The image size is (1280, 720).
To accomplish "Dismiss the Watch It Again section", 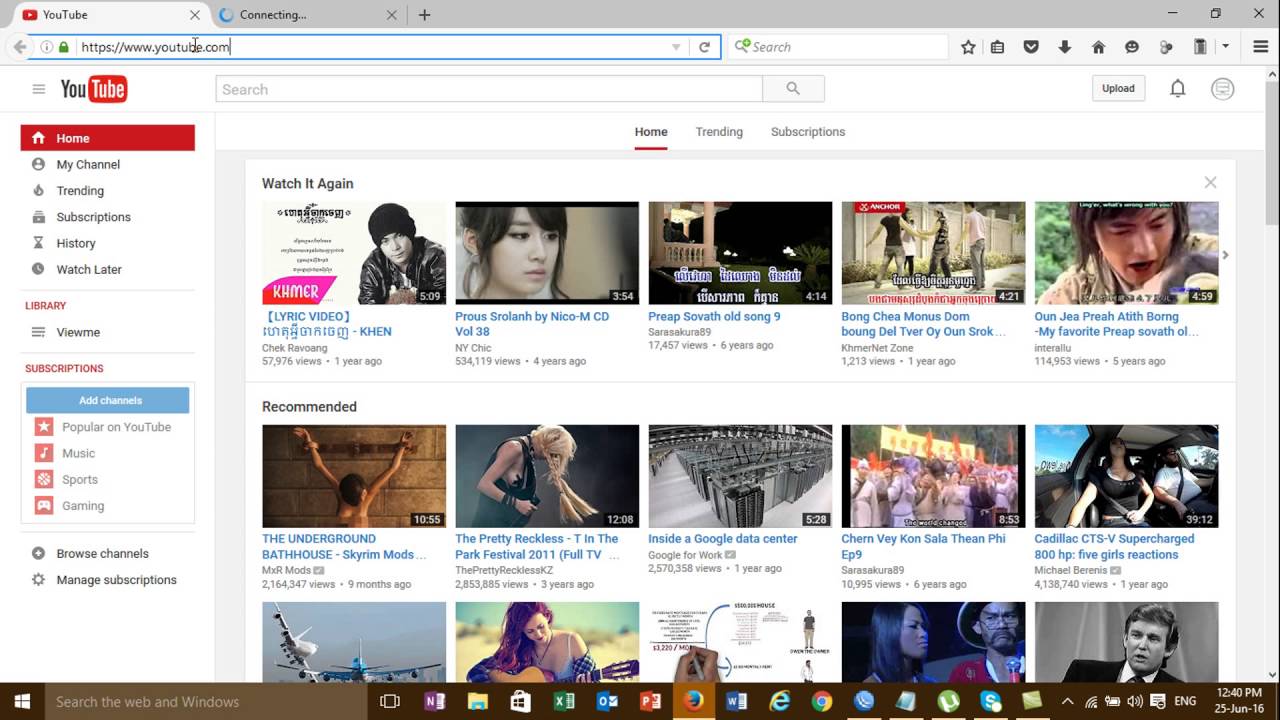I will coord(1210,182).
